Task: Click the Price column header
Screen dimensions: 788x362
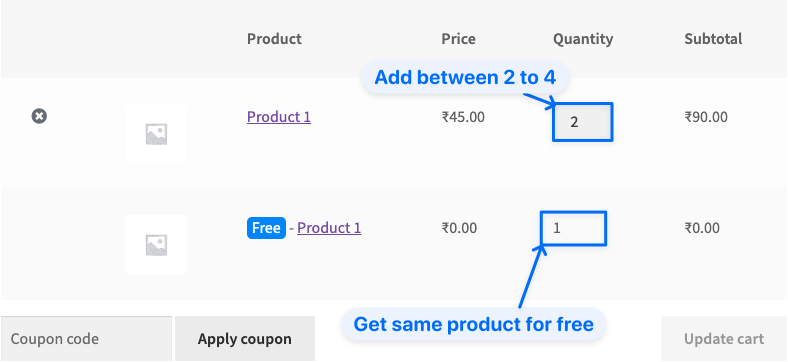Action: click(x=458, y=39)
